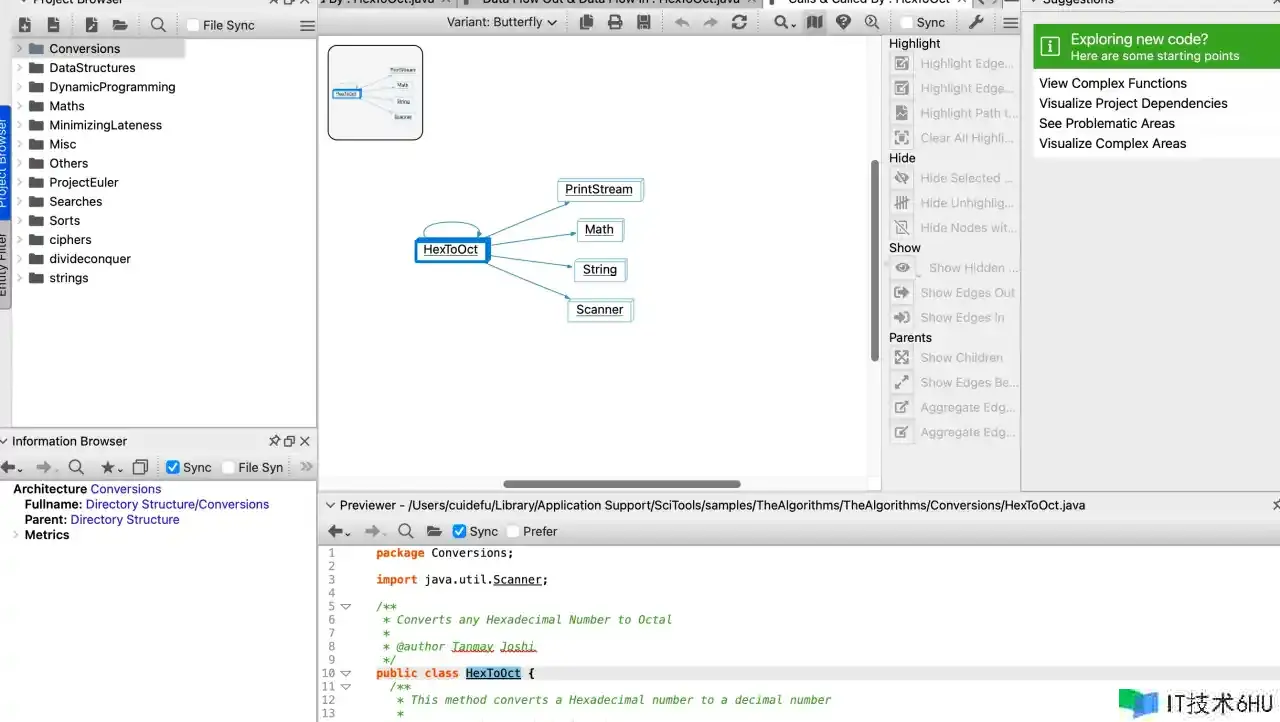Click the open folder icon in Previewer toolbar
1280x722 pixels.
coord(434,531)
